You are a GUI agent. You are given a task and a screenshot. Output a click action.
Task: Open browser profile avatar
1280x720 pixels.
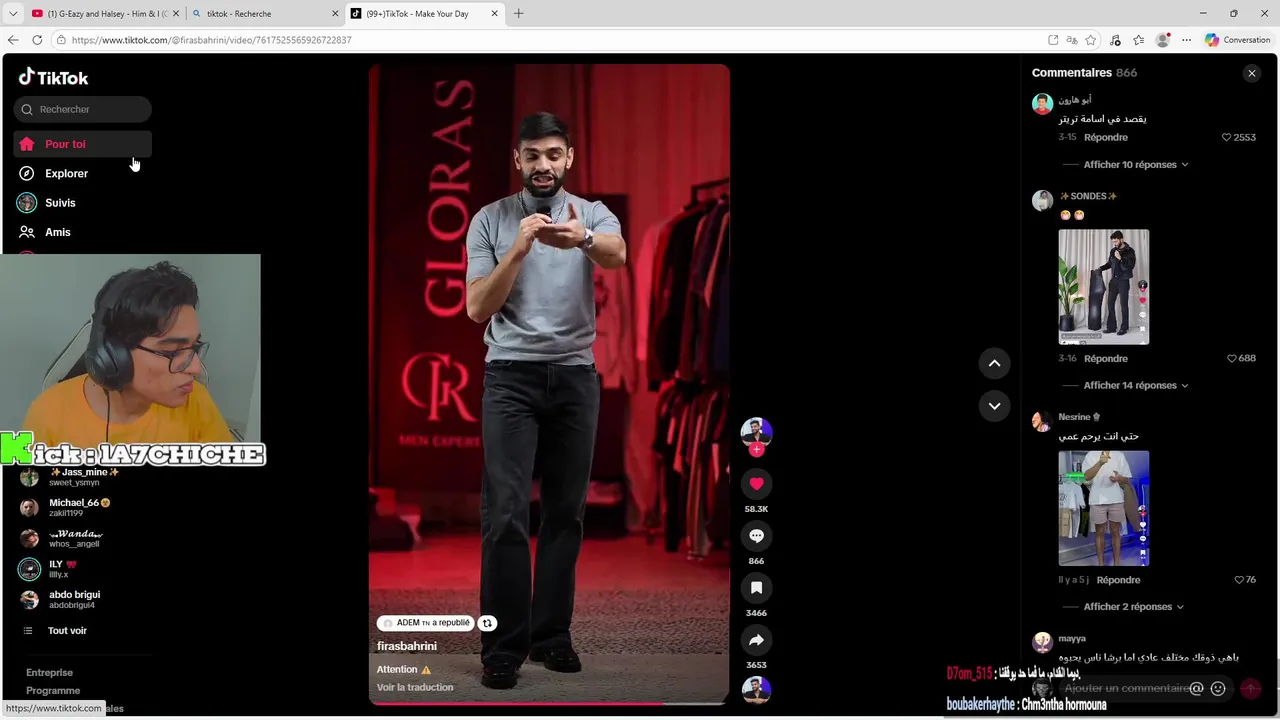(1162, 40)
